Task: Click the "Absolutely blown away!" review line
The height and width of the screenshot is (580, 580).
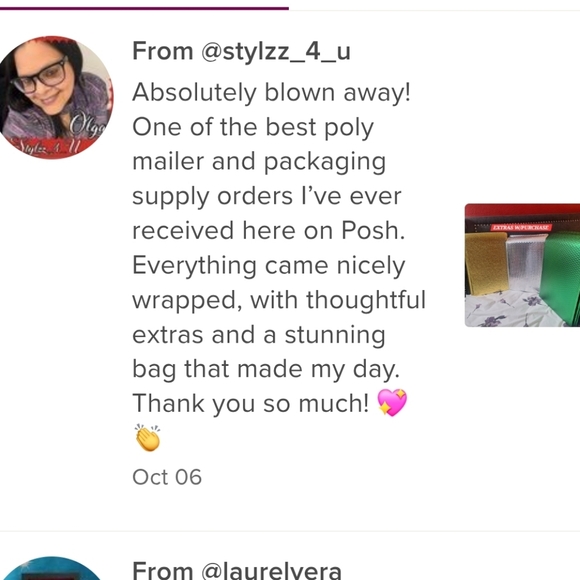Action: pyautogui.click(x=272, y=92)
